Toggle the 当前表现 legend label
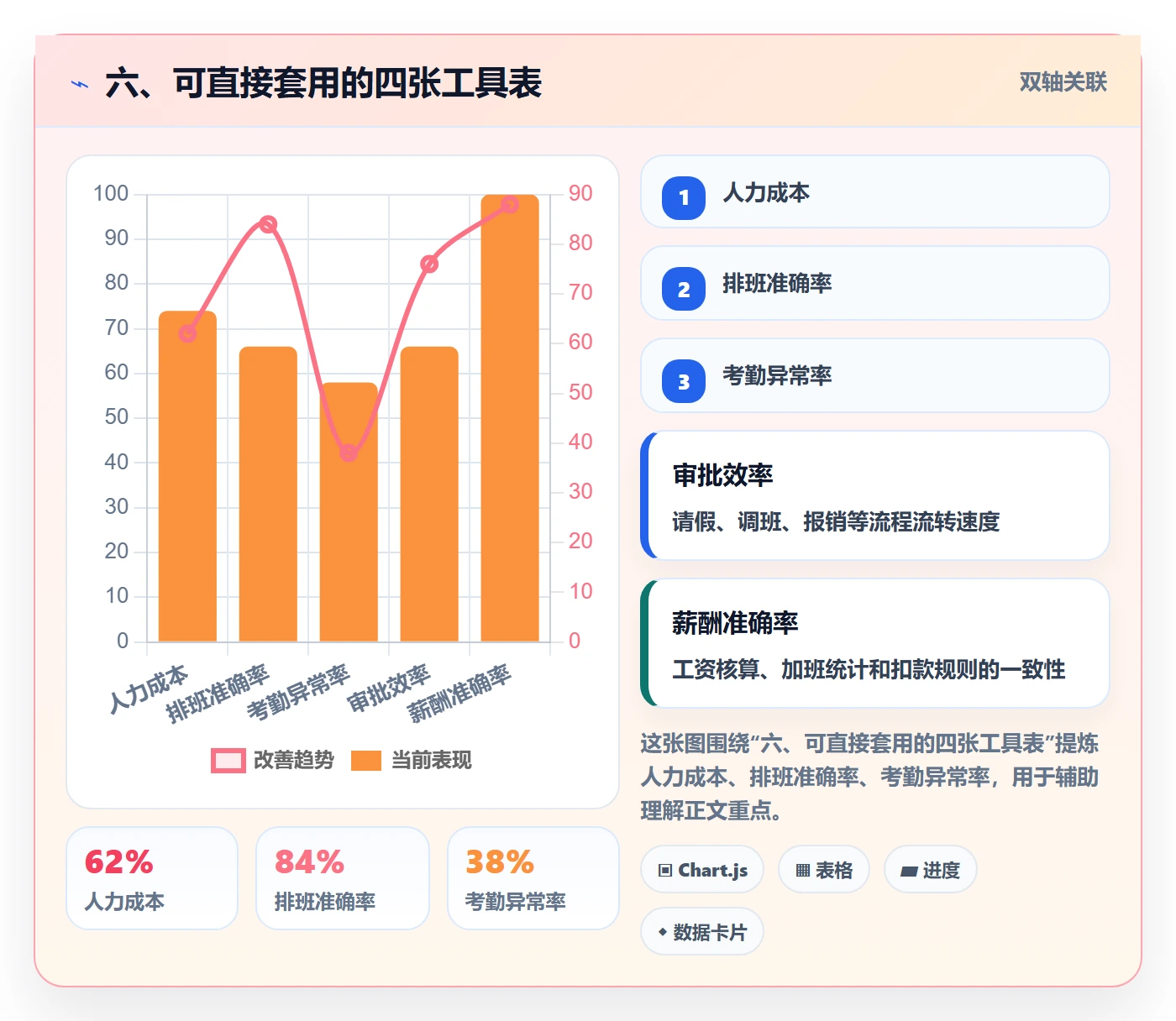Screen dimensions: 1176x1021 432,760
